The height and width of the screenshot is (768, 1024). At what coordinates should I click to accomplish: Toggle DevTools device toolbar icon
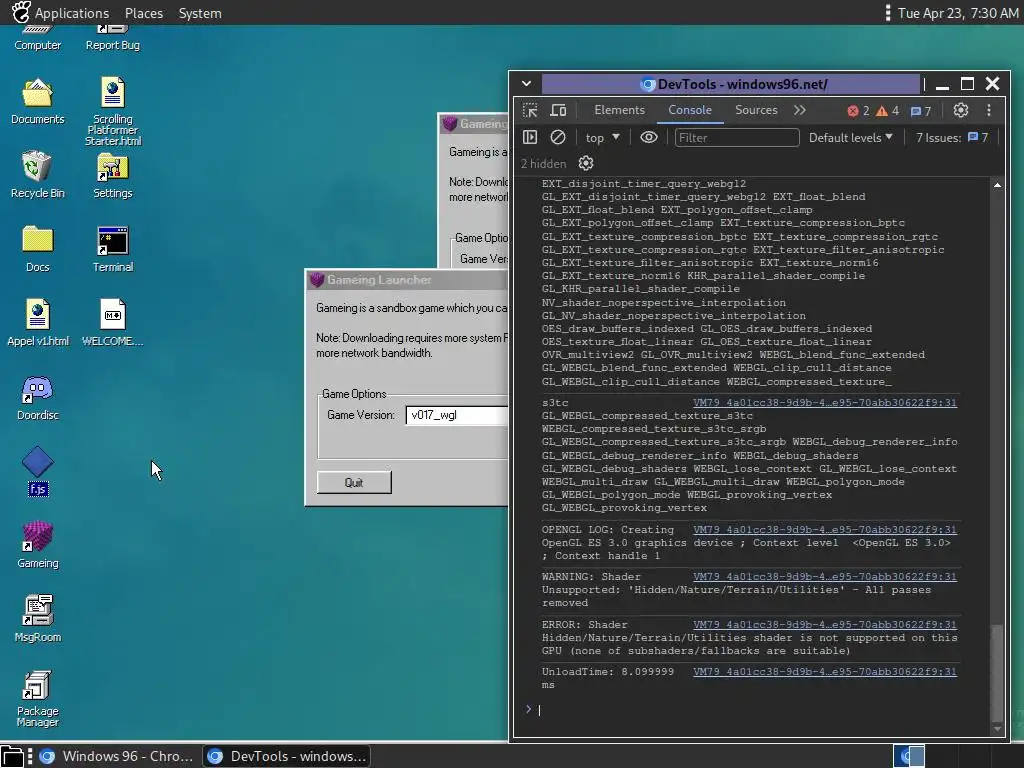point(558,110)
